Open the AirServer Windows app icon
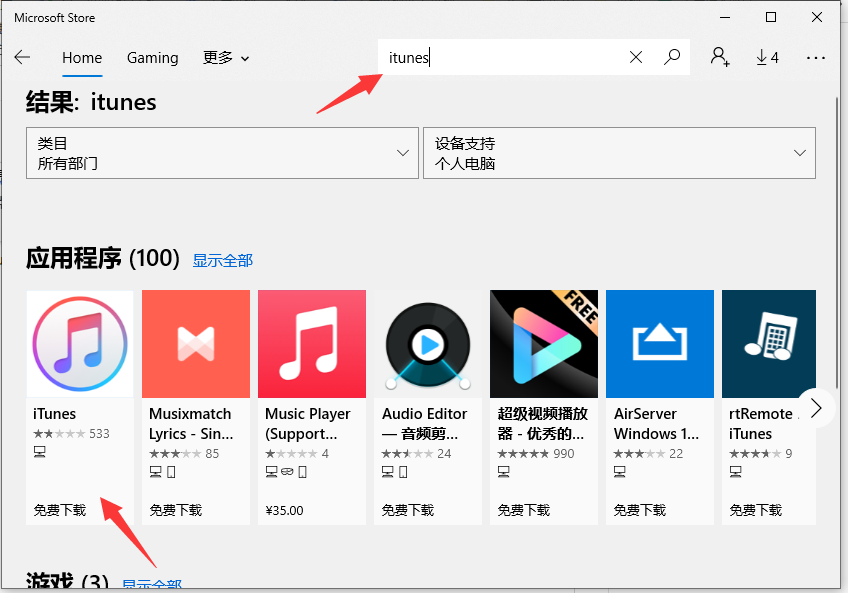The image size is (848, 593). tap(659, 343)
